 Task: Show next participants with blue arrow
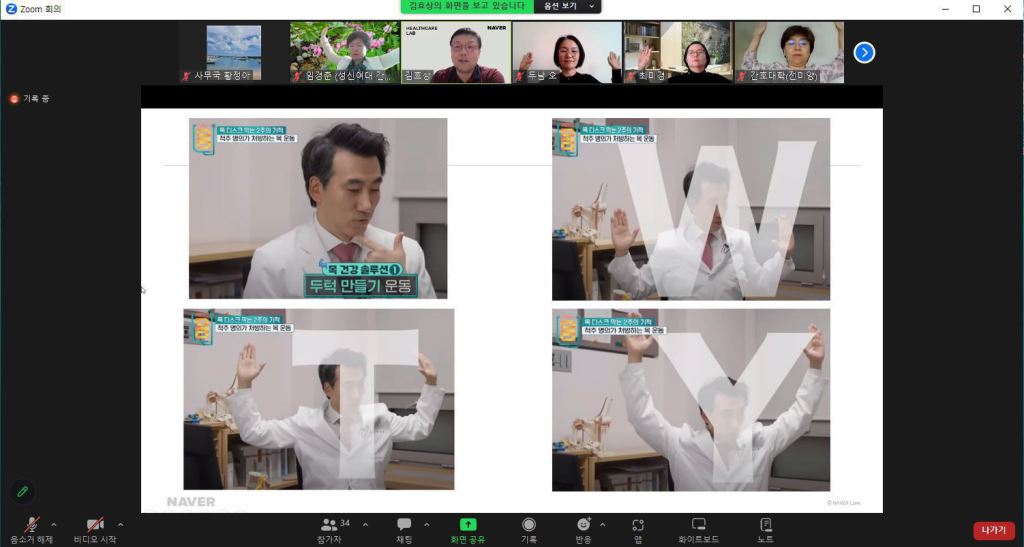coord(864,52)
